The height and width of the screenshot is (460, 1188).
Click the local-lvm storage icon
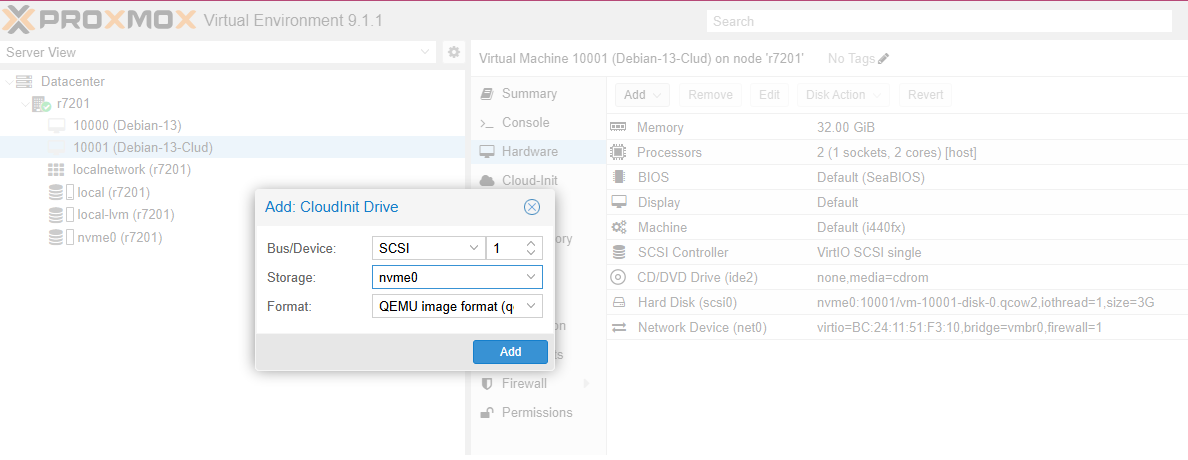pyautogui.click(x=56, y=214)
